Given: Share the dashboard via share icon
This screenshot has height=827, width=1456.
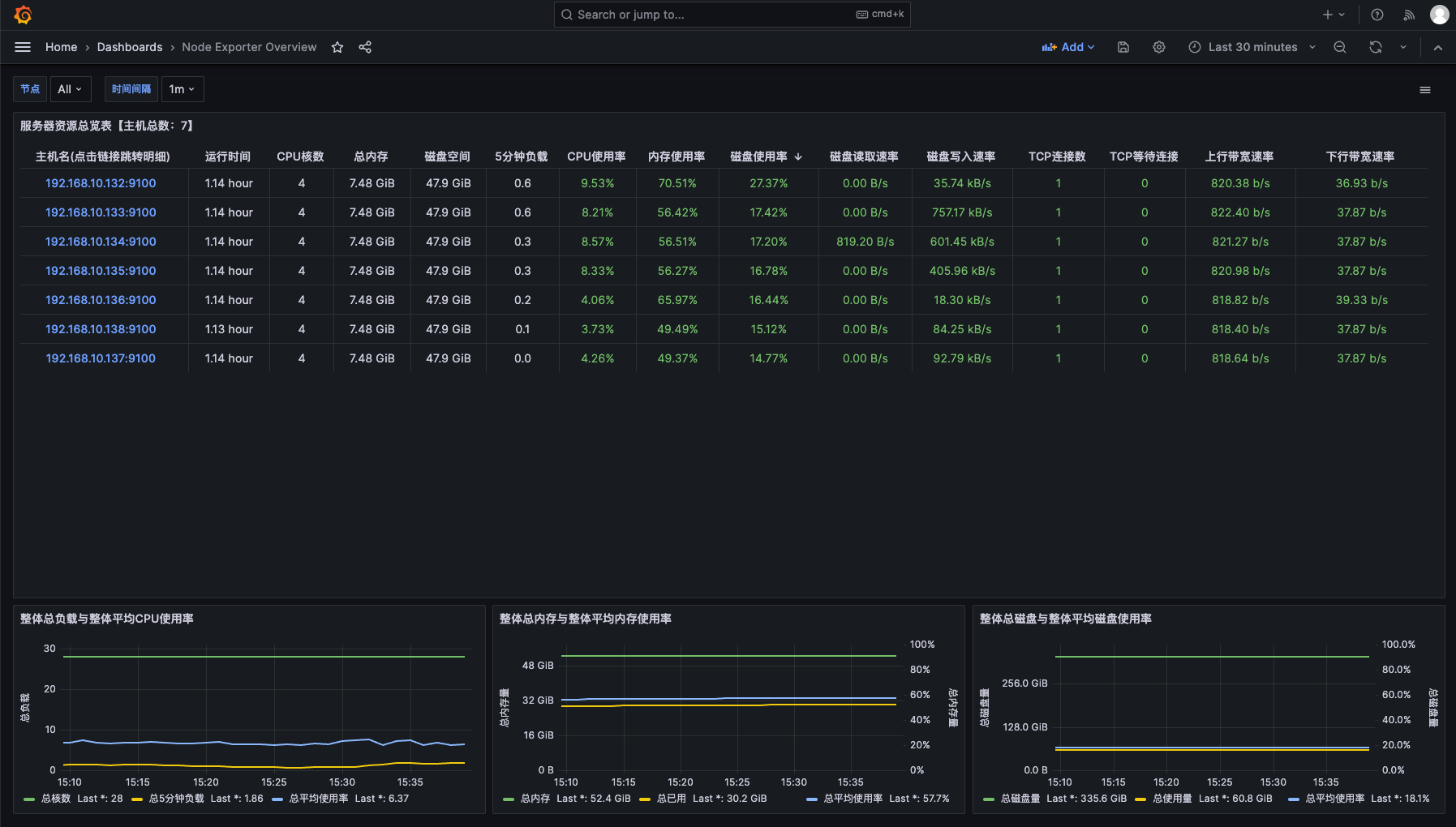Looking at the screenshot, I should click(365, 47).
